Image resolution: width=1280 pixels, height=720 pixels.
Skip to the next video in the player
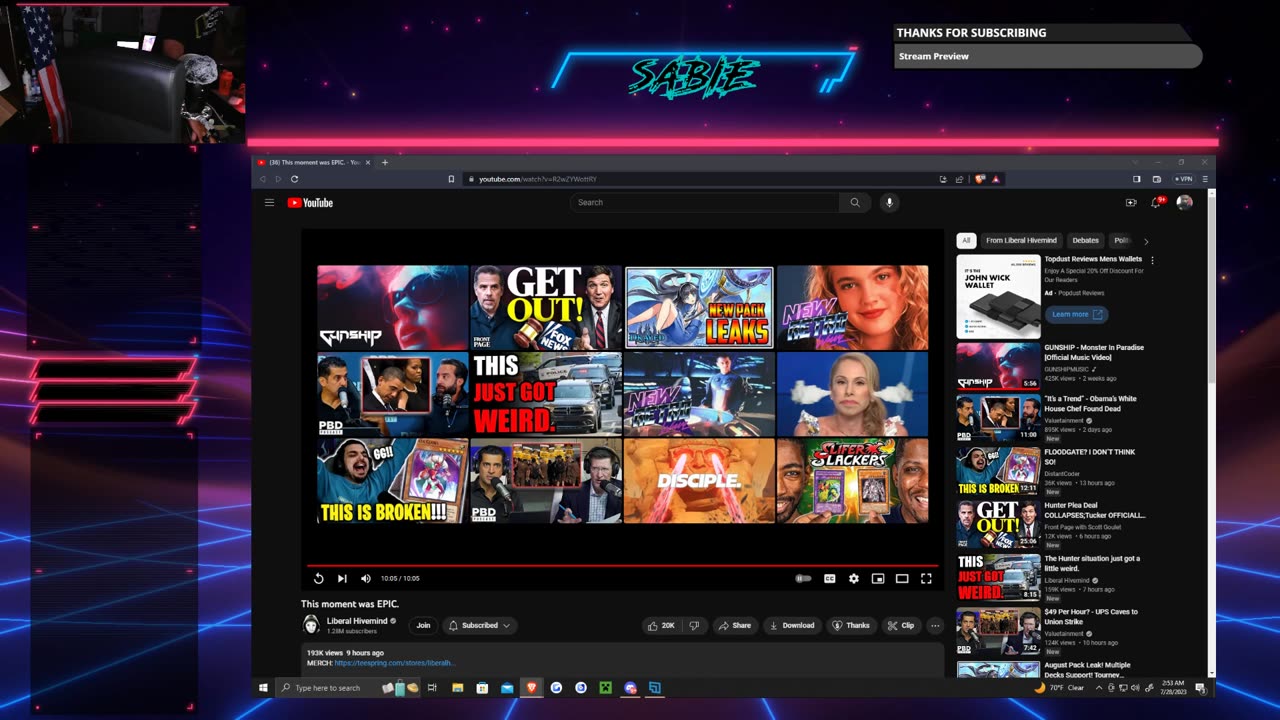click(x=342, y=578)
